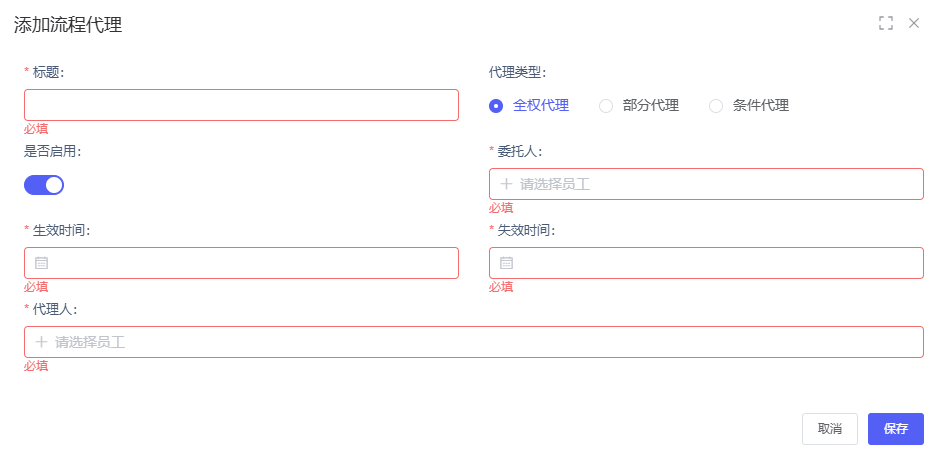Open the 委托人 employee selector
Image resolution: width=943 pixels, height=458 pixels.
click(715, 184)
